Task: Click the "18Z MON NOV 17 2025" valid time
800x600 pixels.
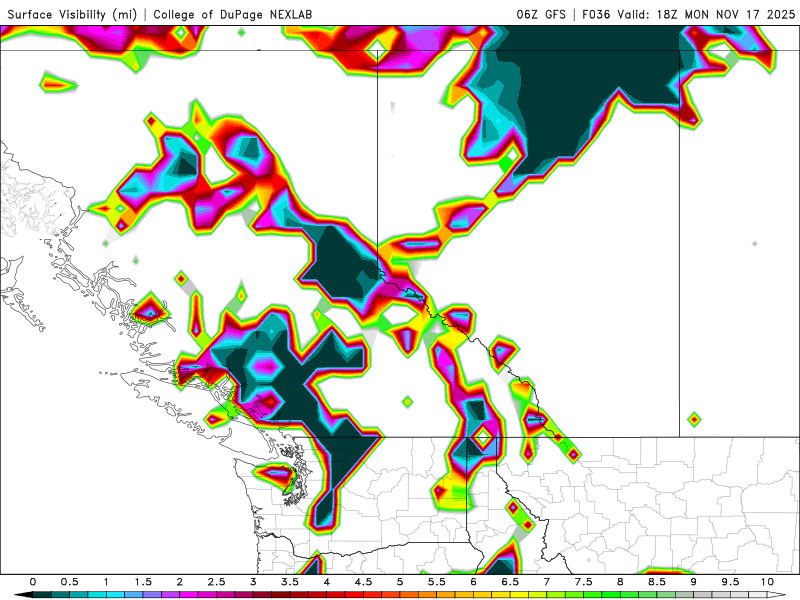Action: (726, 14)
